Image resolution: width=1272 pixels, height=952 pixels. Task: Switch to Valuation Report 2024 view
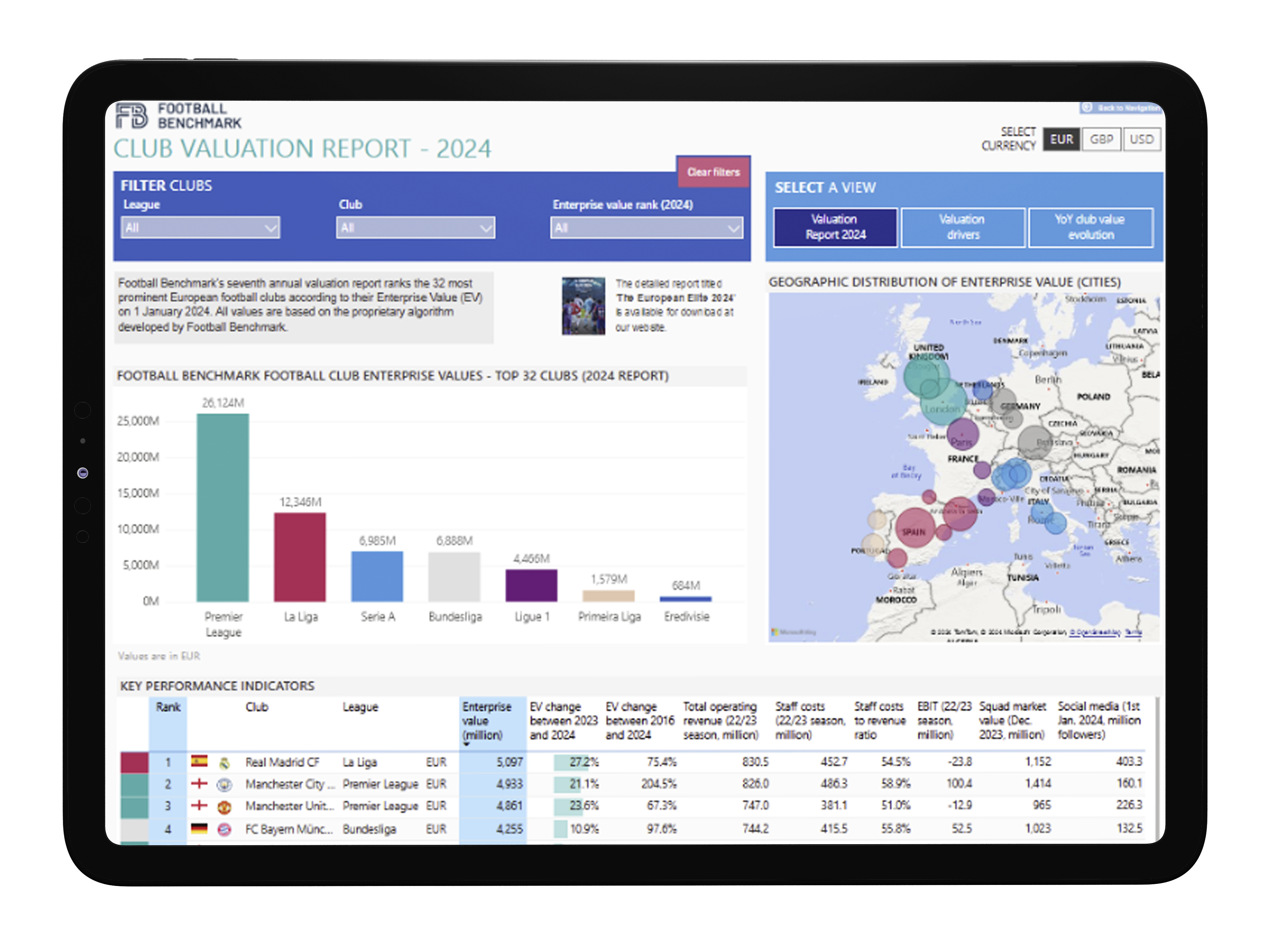(x=835, y=227)
